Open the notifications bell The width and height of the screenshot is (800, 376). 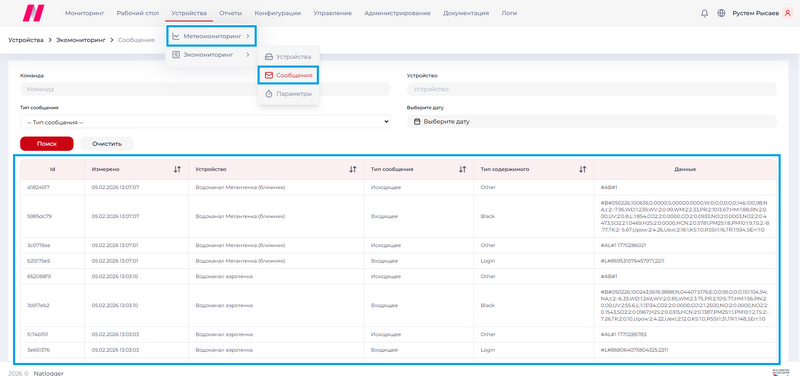point(705,13)
